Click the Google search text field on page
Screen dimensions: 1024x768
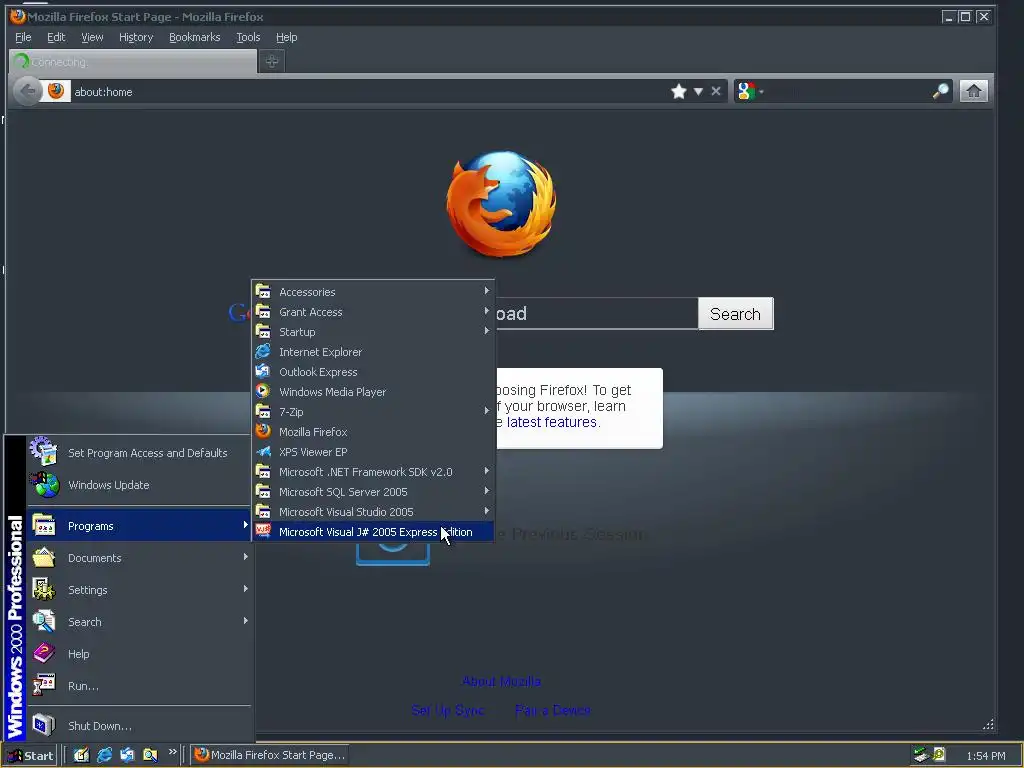(596, 313)
